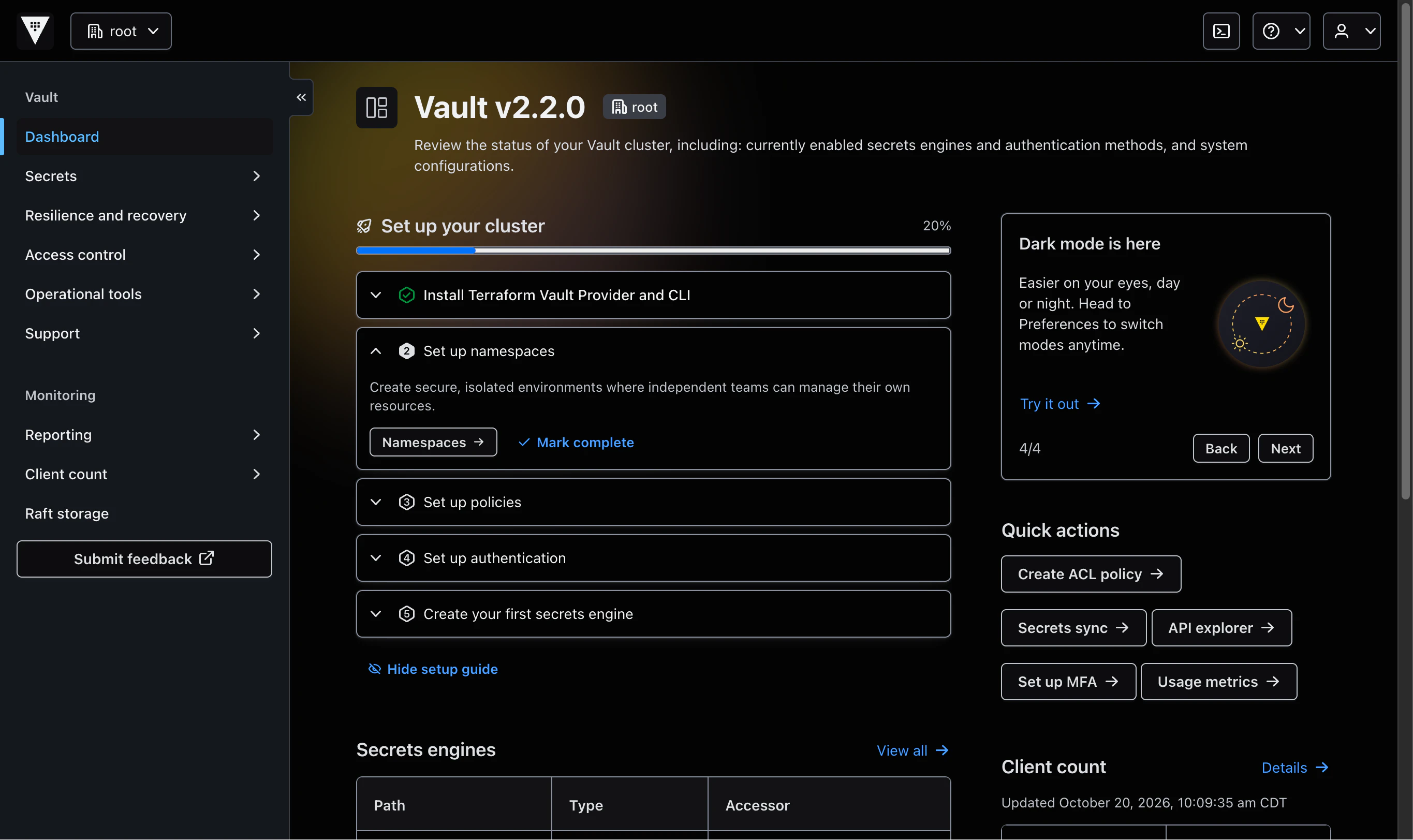Click the Namespaces button
Screen dimensions: 1413x840
433,443
